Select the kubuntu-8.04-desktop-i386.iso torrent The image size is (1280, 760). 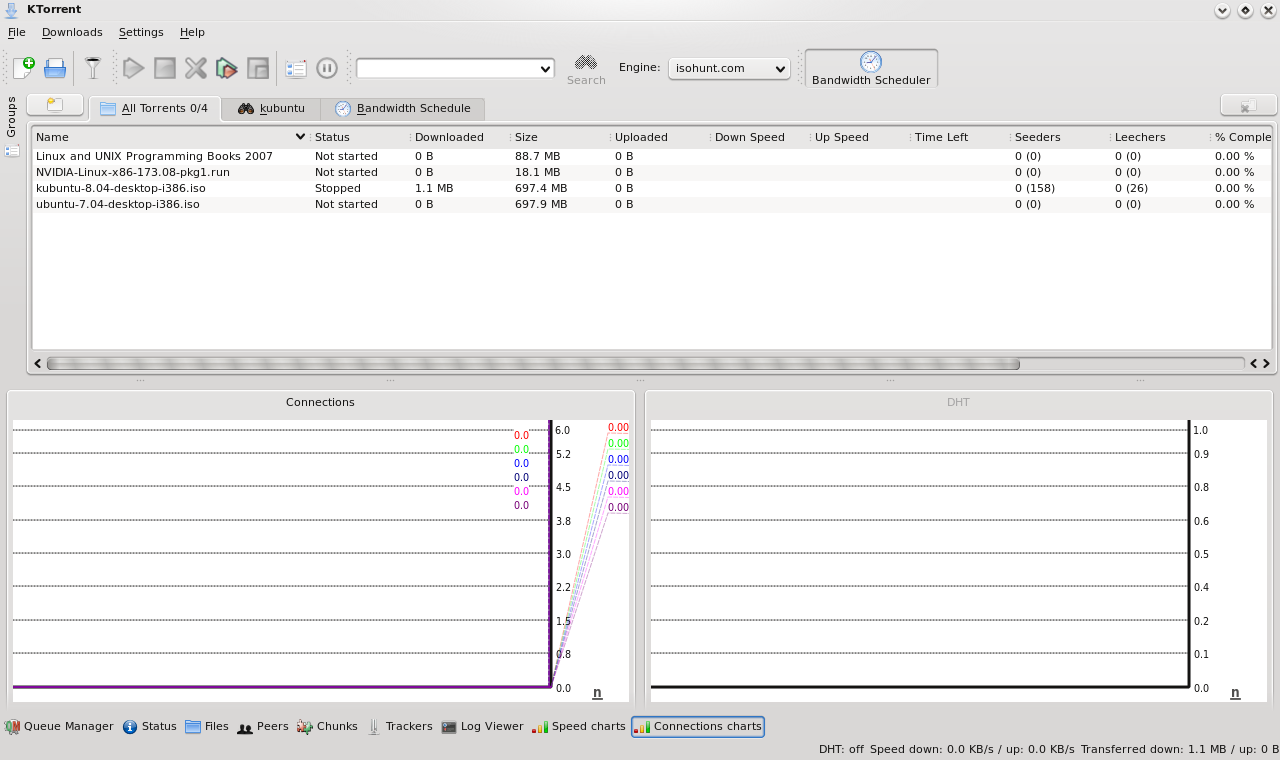tap(652, 188)
